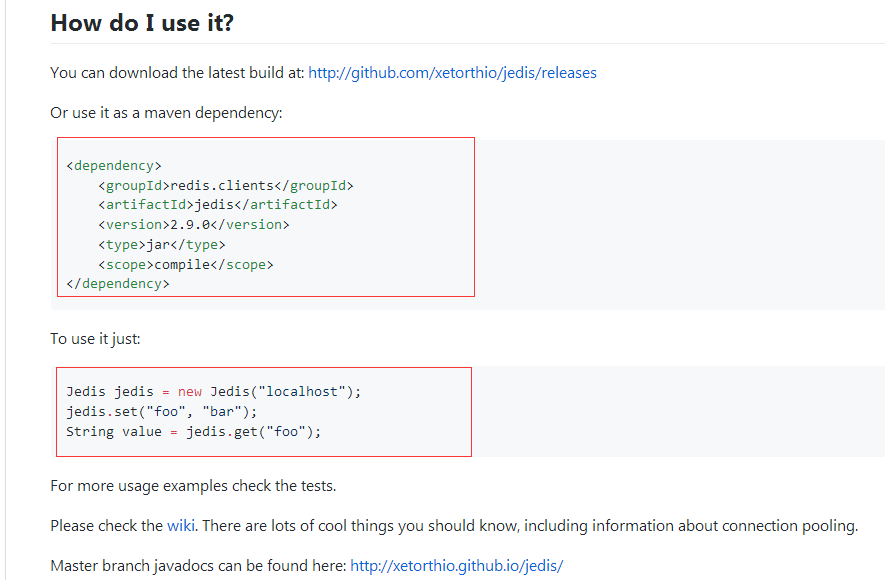Click the type jar line

click(x=162, y=244)
